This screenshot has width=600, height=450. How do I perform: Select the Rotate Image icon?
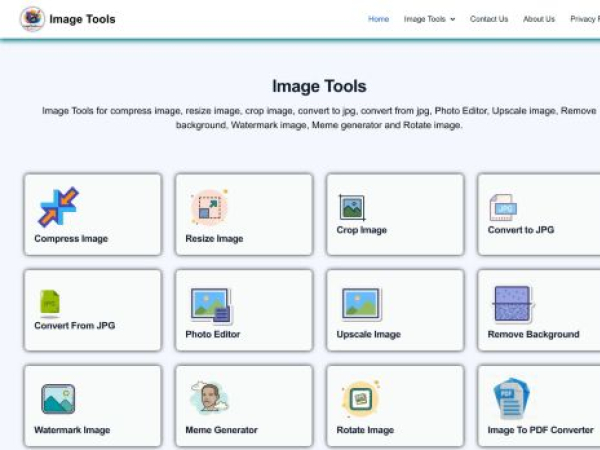point(360,399)
